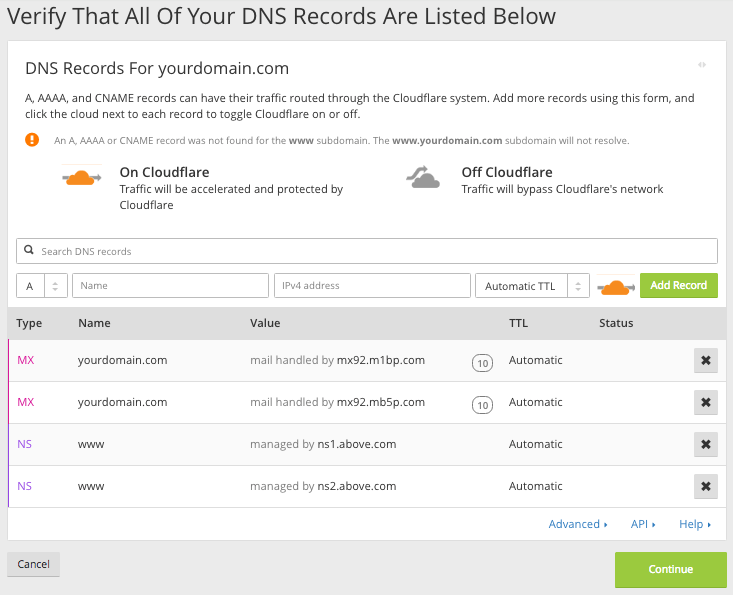The image size is (733, 595).
Task: Click the DNS Records For yourdomain.com heading
Action: [157, 69]
